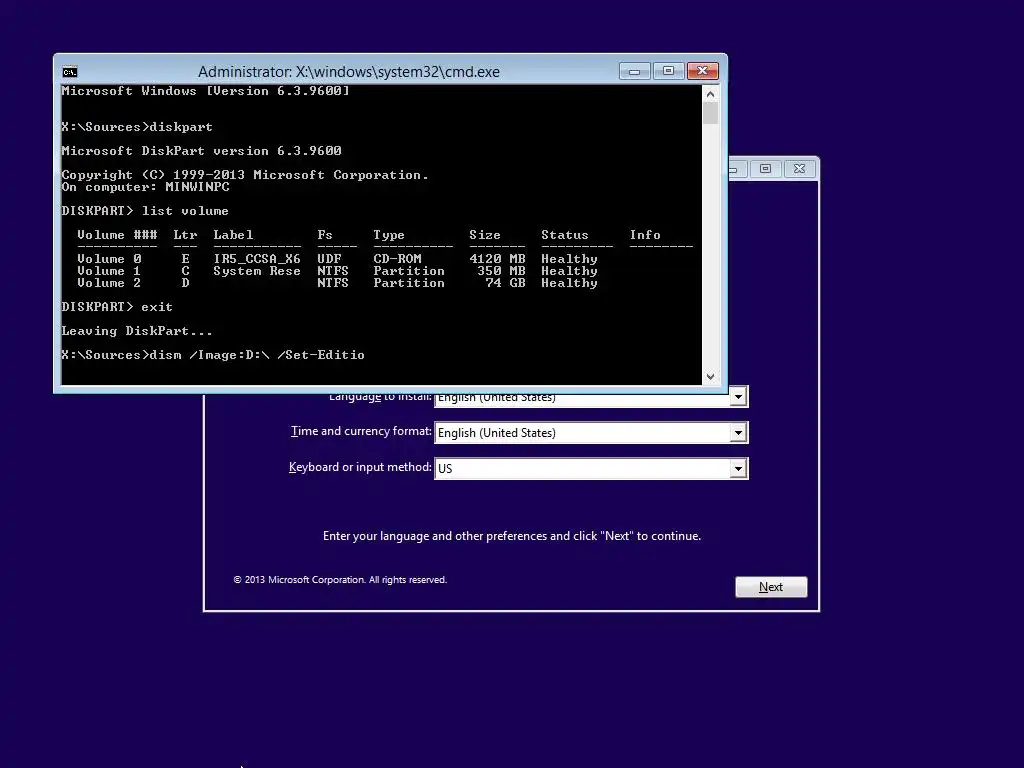Open Keyboard or input method dropdown arrow
The width and height of the screenshot is (1024, 768).
pos(738,468)
